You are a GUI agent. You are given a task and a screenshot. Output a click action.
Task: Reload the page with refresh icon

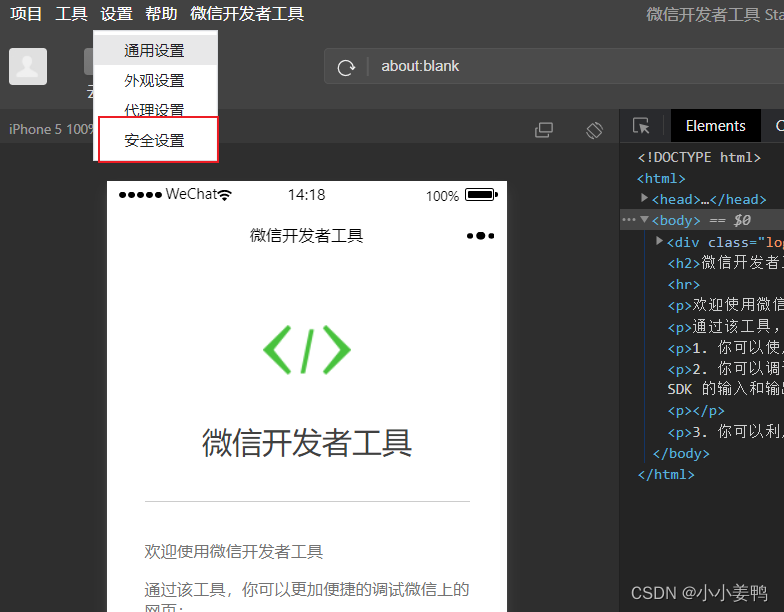pyautogui.click(x=346, y=66)
